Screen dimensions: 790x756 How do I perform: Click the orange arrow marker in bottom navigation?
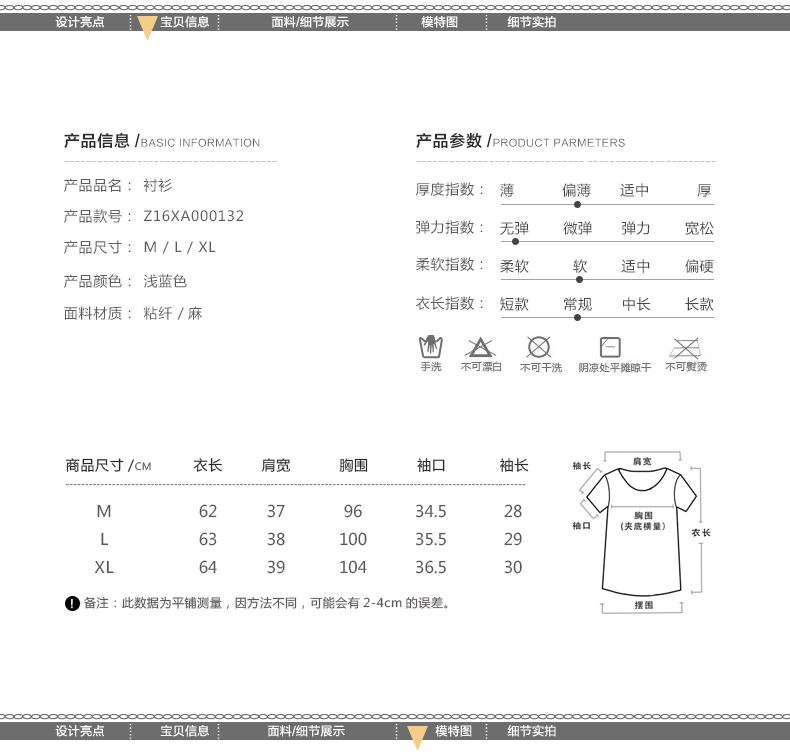418,738
